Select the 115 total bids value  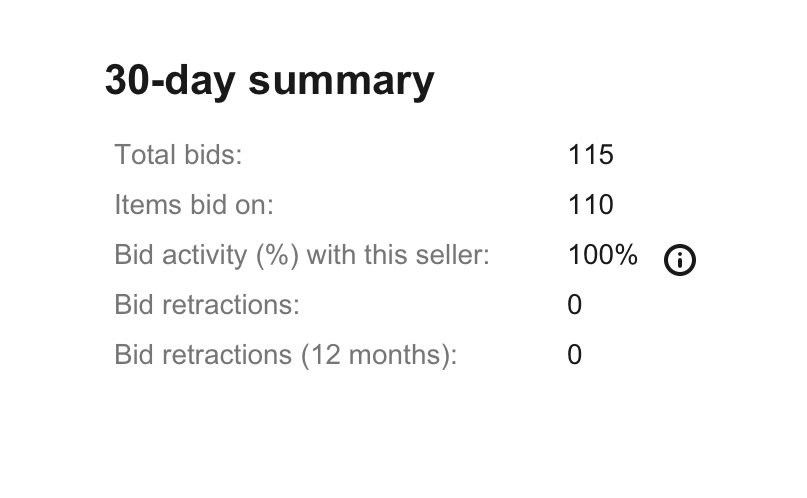click(590, 154)
